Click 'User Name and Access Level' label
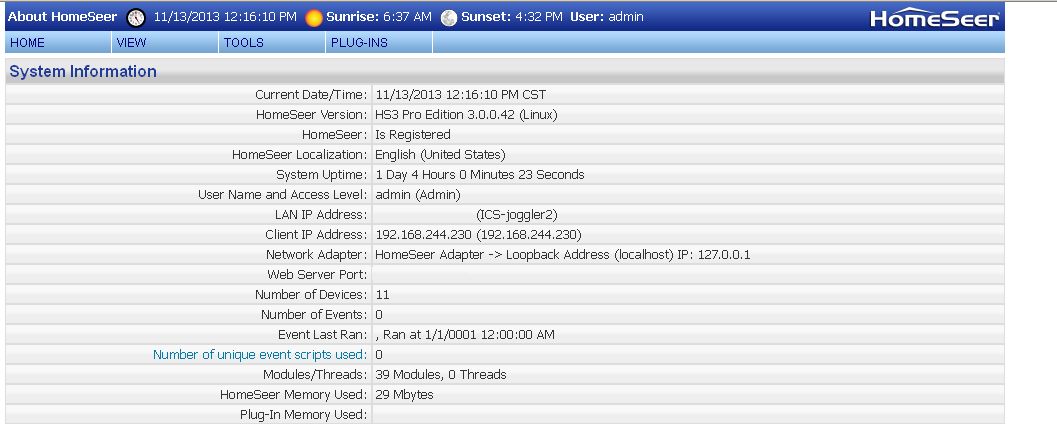 283,195
